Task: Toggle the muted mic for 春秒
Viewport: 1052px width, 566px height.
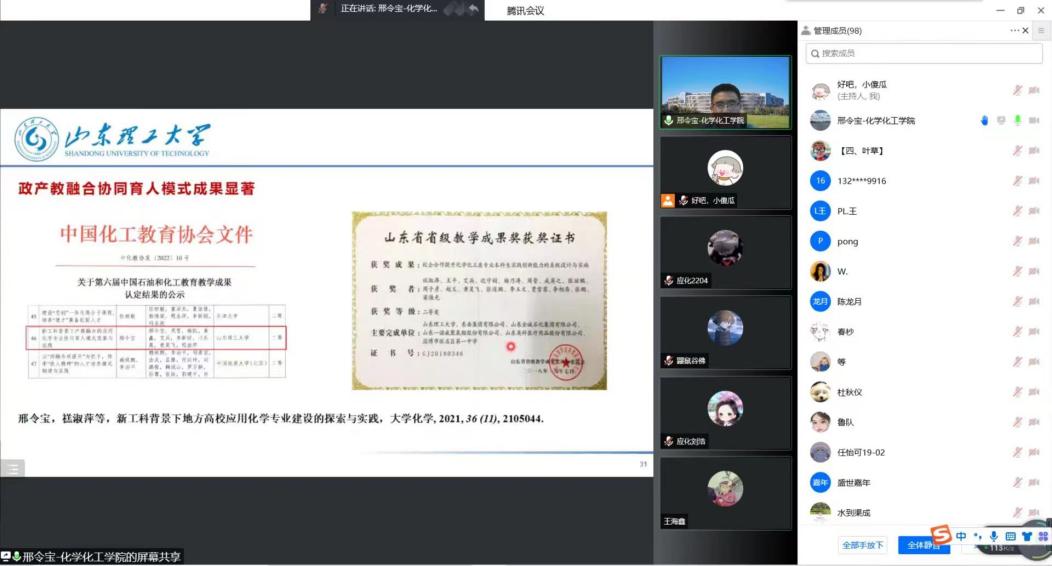Action: tap(1017, 332)
